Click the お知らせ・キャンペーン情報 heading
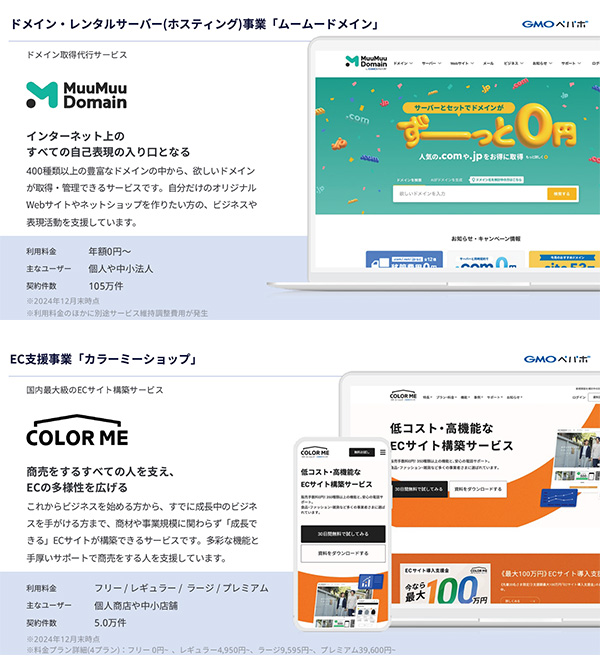Image resolution: width=600 pixels, height=670 pixels. [486, 238]
